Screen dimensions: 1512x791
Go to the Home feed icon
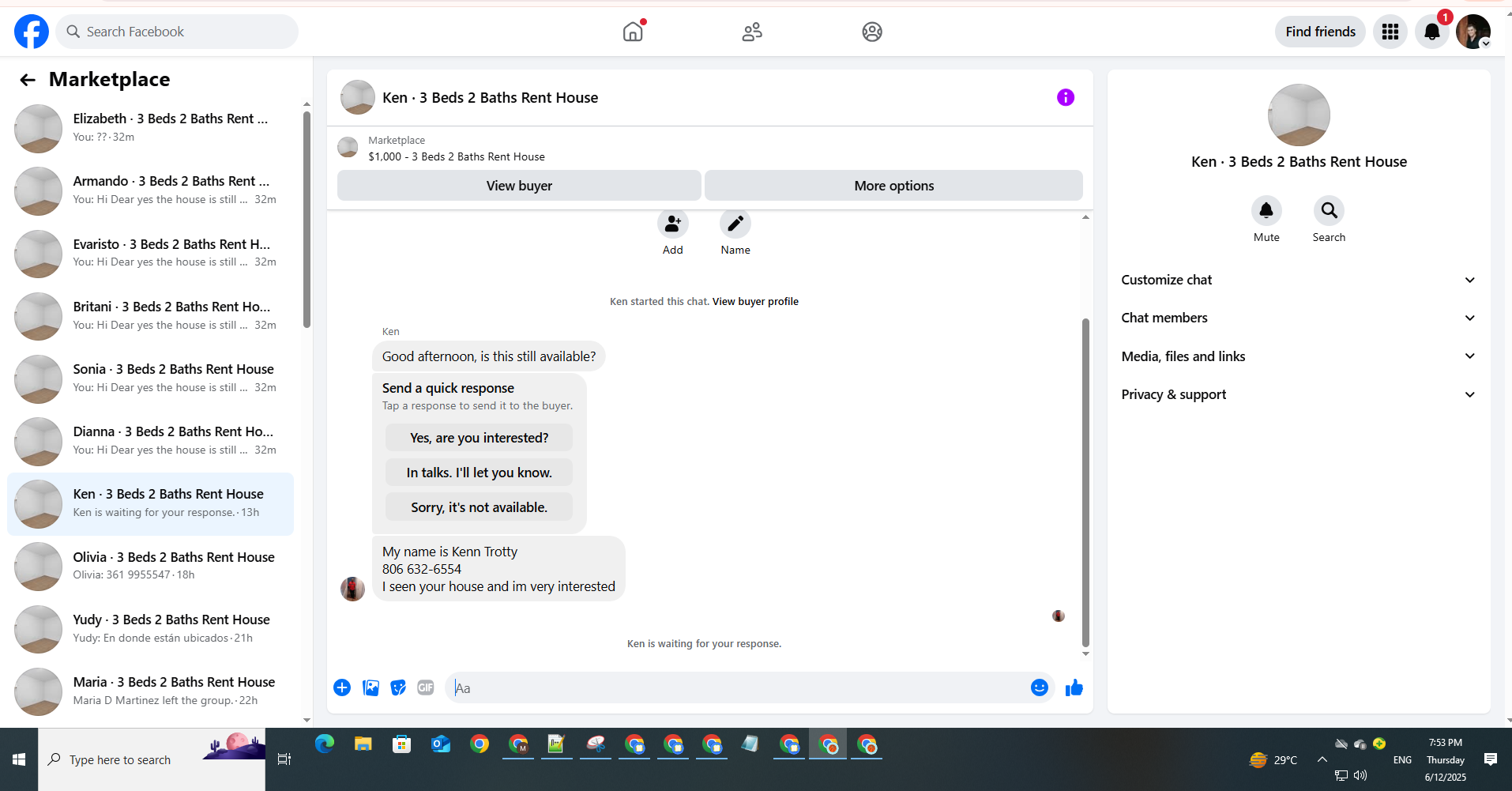(x=634, y=32)
